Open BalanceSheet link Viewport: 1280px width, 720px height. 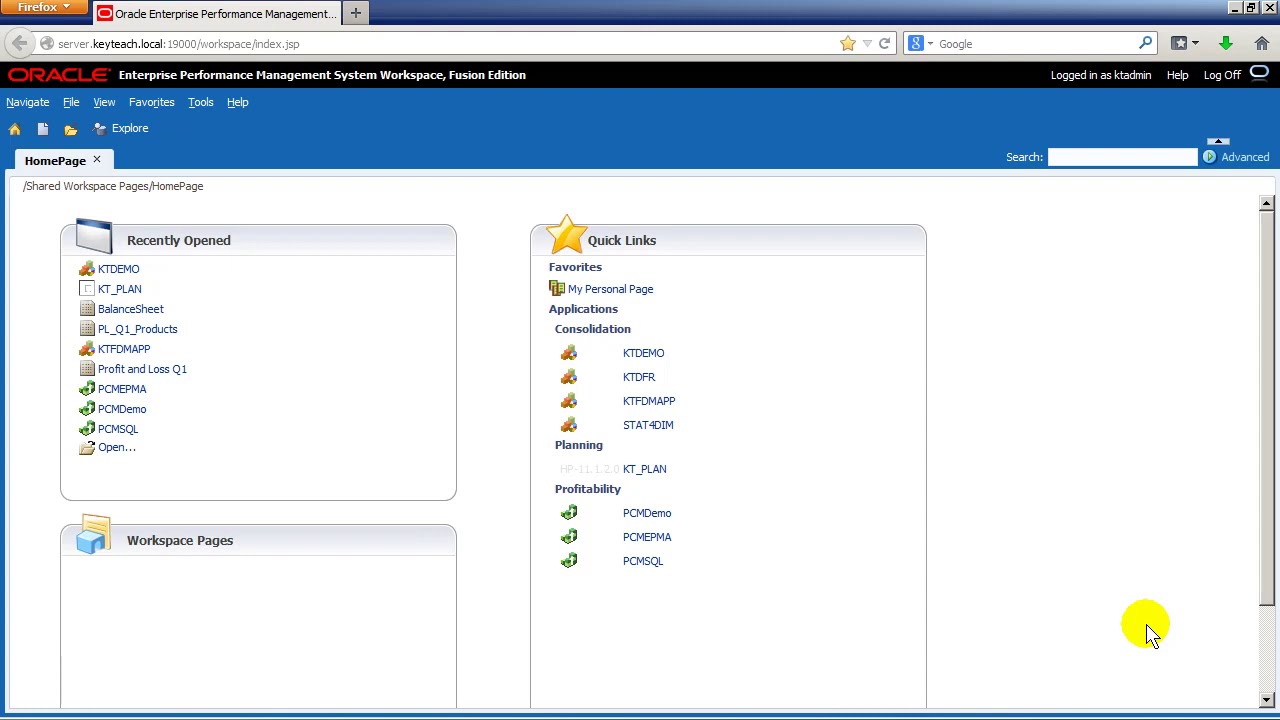click(x=131, y=309)
